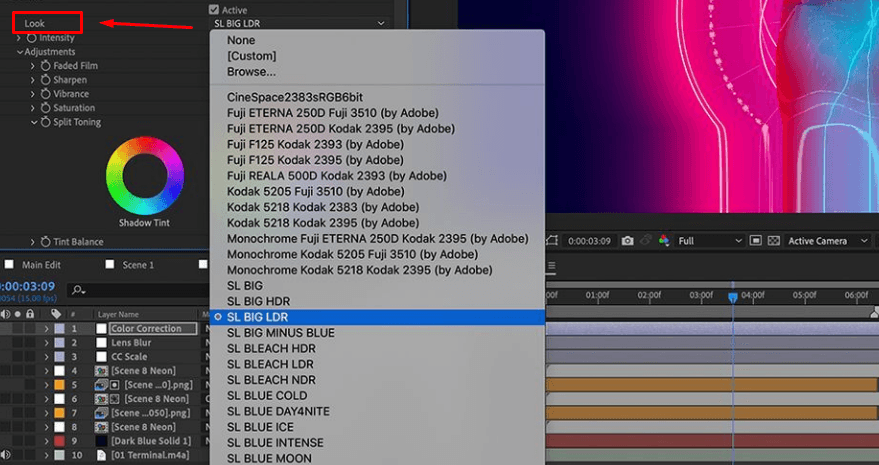Click the SL BIG LDR Look dropdown field
879x465 pixels.
299,23
